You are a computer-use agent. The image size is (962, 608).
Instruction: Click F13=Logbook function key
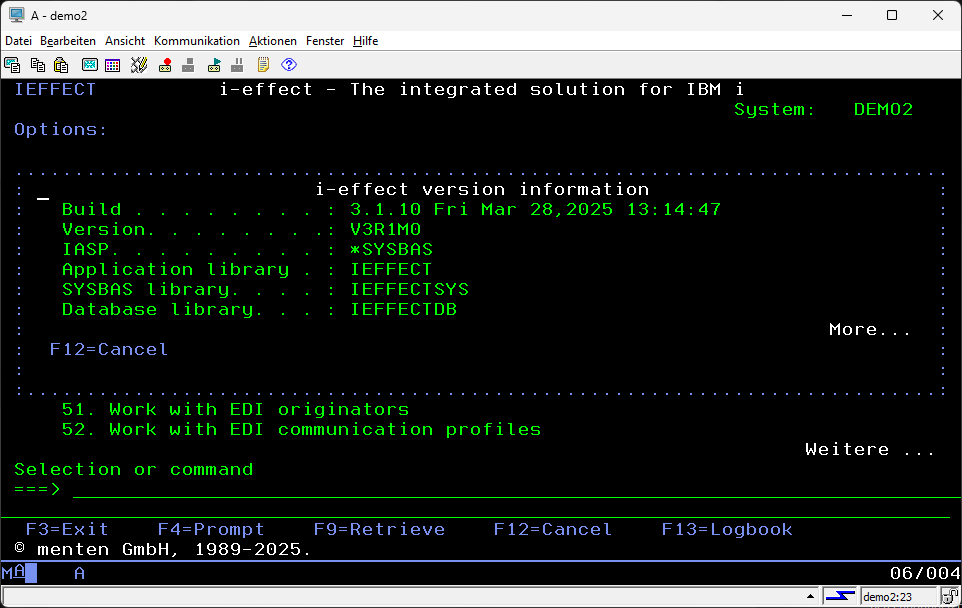[x=726, y=530]
